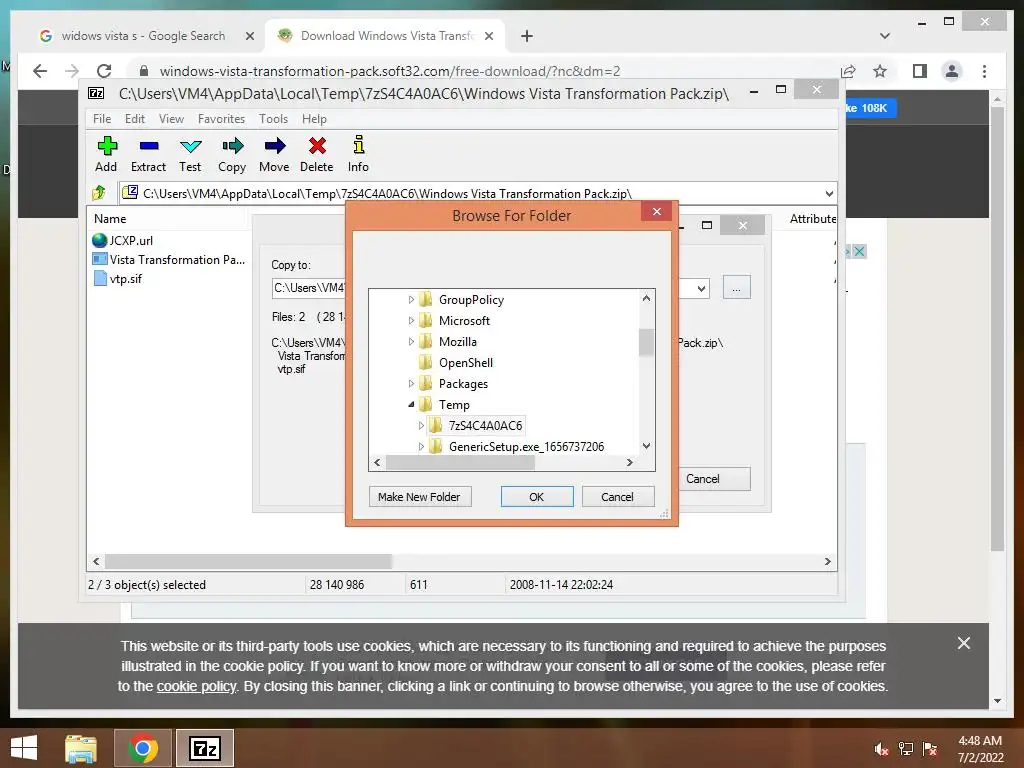Viewport: 1024px width, 768px height.
Task: Click the up-one-level folder icon in 7-Zip
Action: click(x=99, y=193)
